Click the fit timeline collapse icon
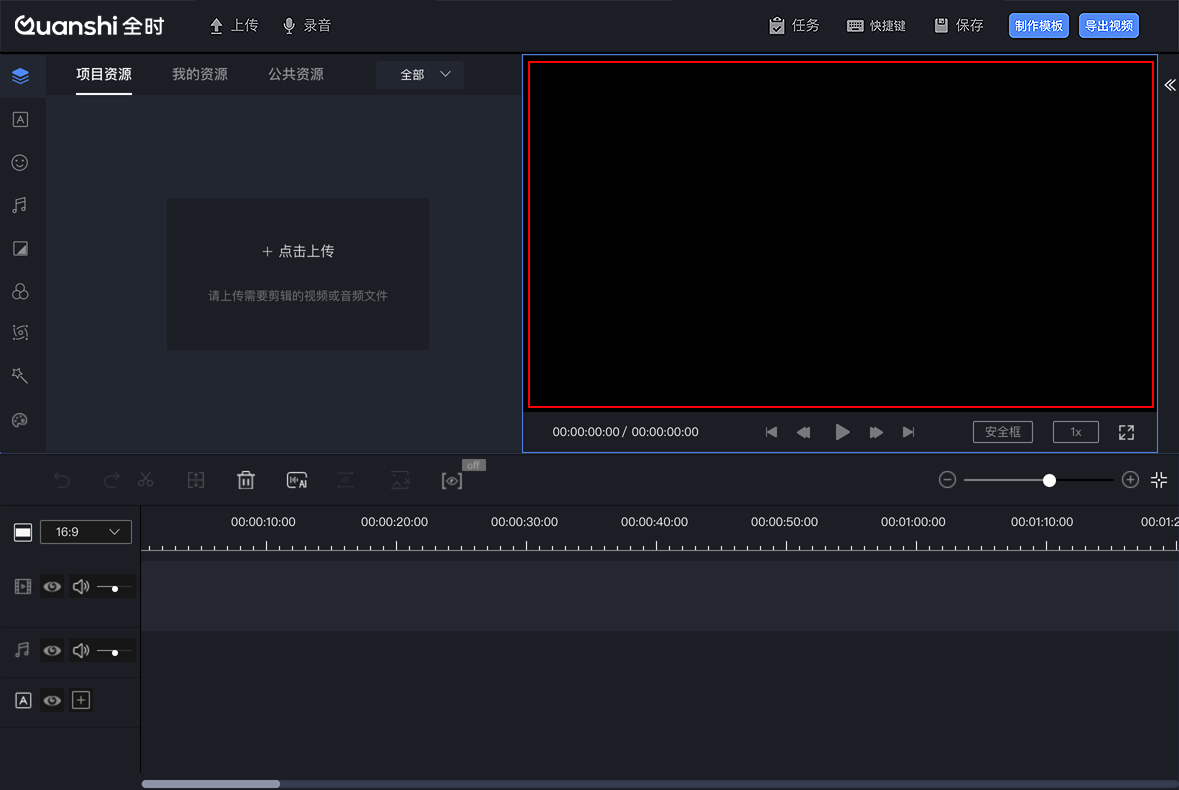This screenshot has height=790, width=1179. (1159, 480)
